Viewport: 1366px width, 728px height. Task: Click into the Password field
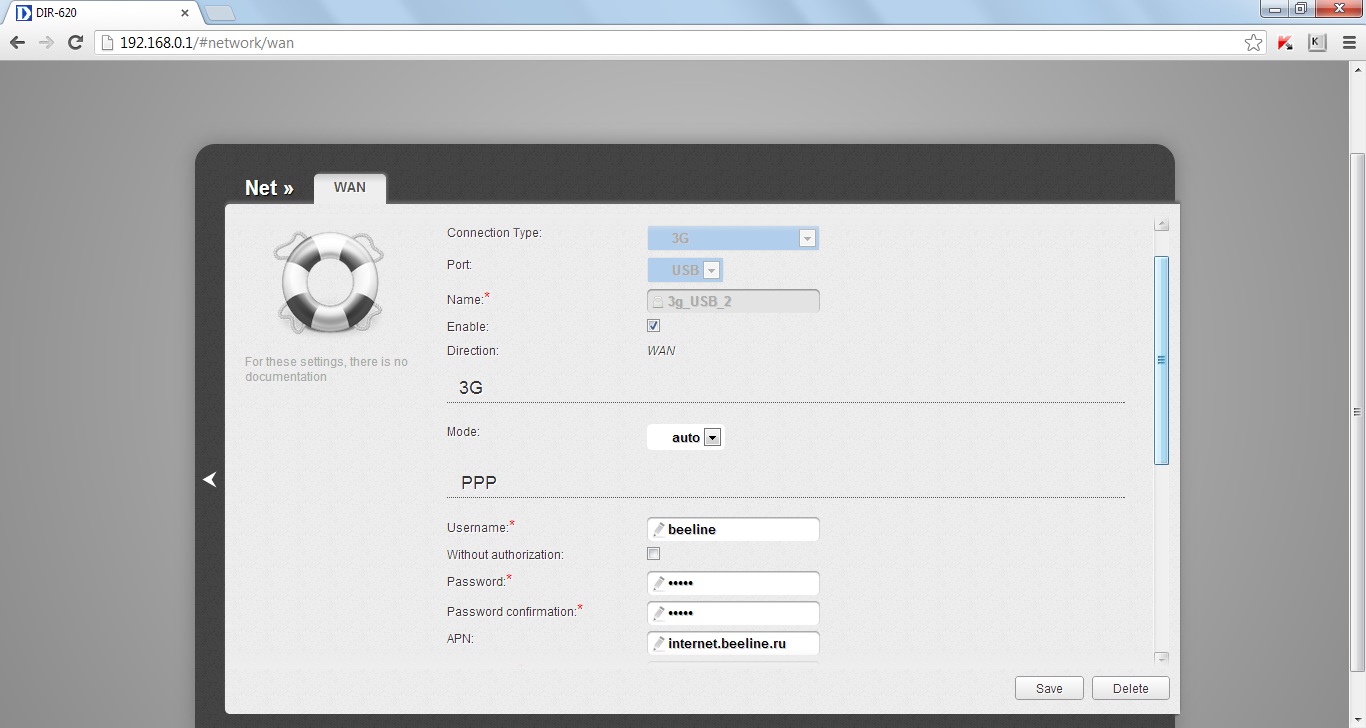(x=733, y=583)
